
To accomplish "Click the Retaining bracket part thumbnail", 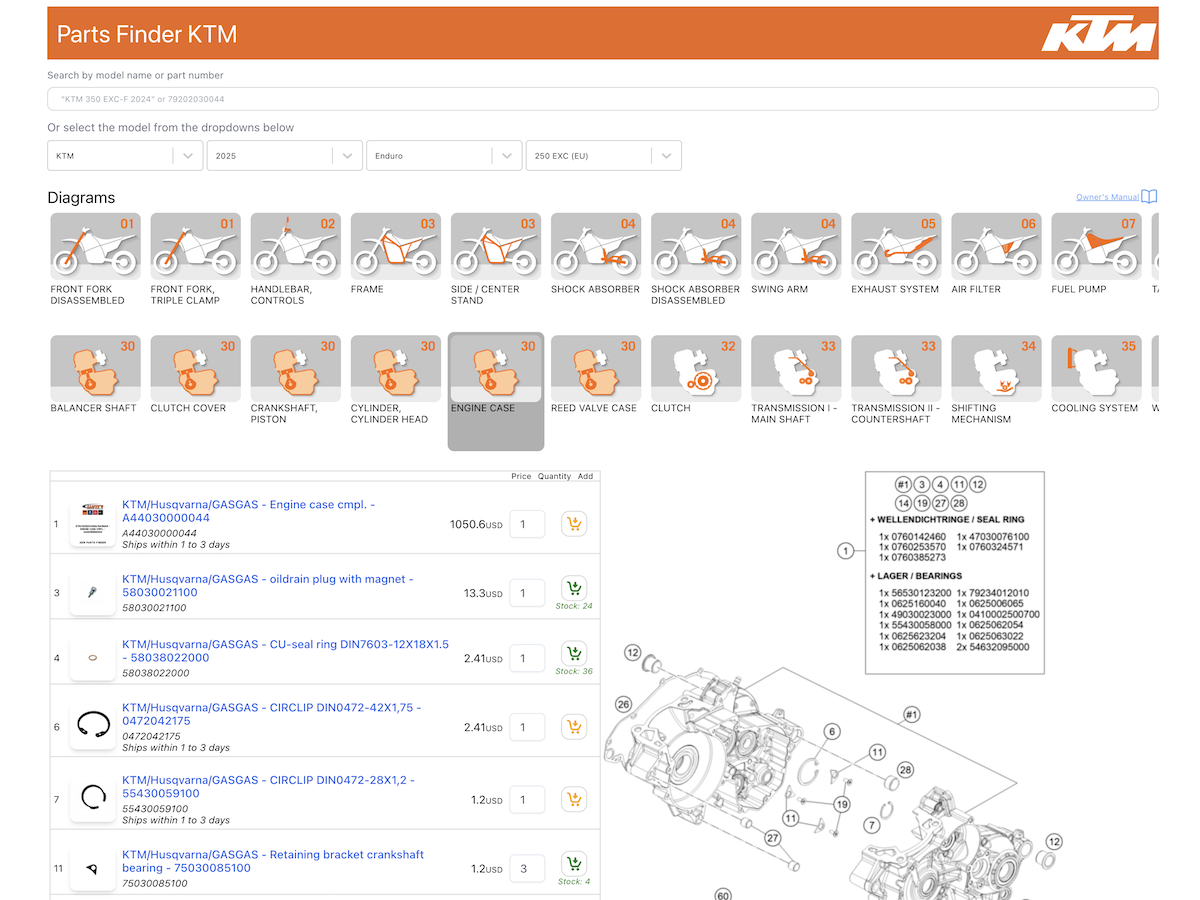I will (x=92, y=869).
